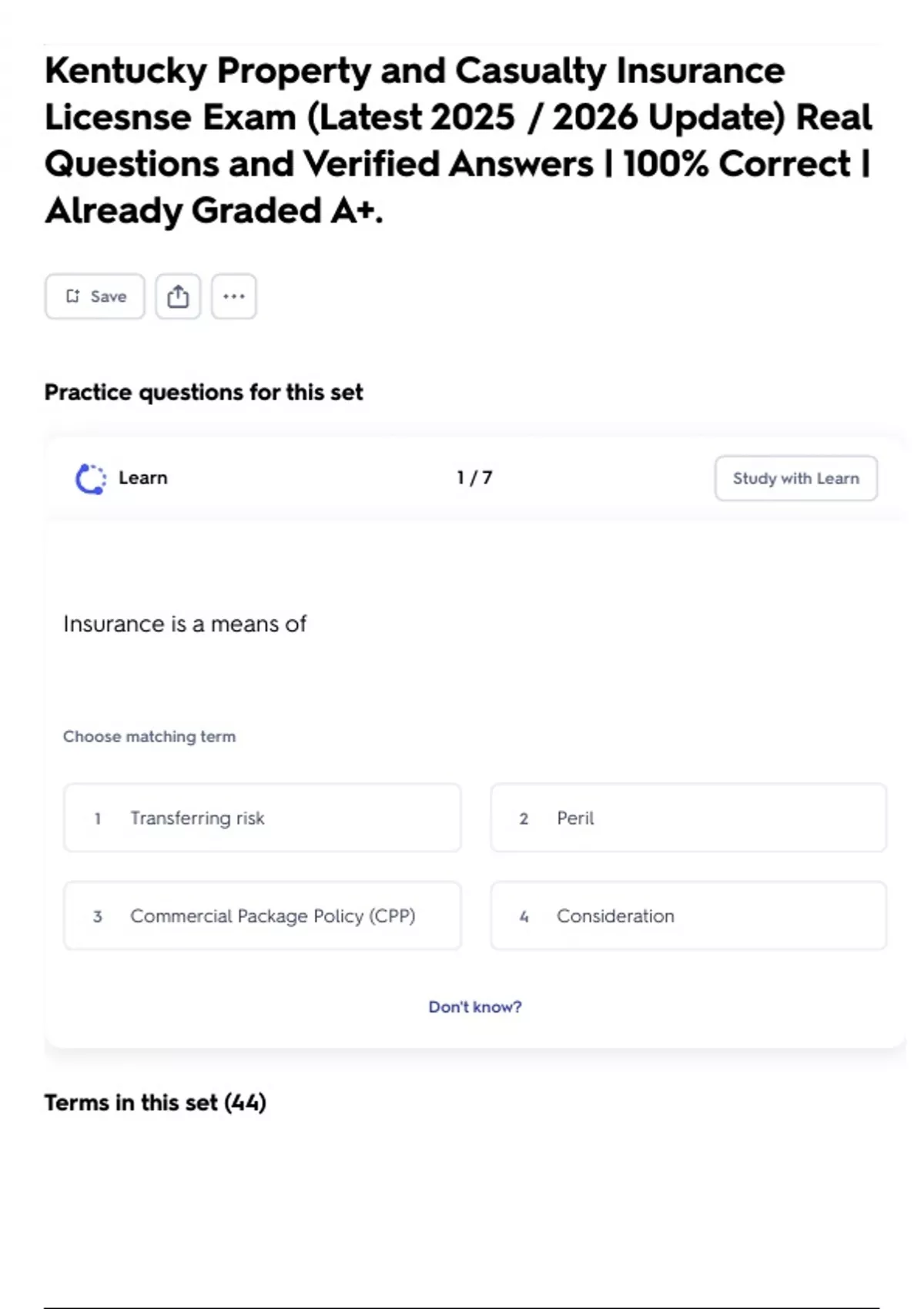Choose the Transferring risk answer

(x=262, y=818)
